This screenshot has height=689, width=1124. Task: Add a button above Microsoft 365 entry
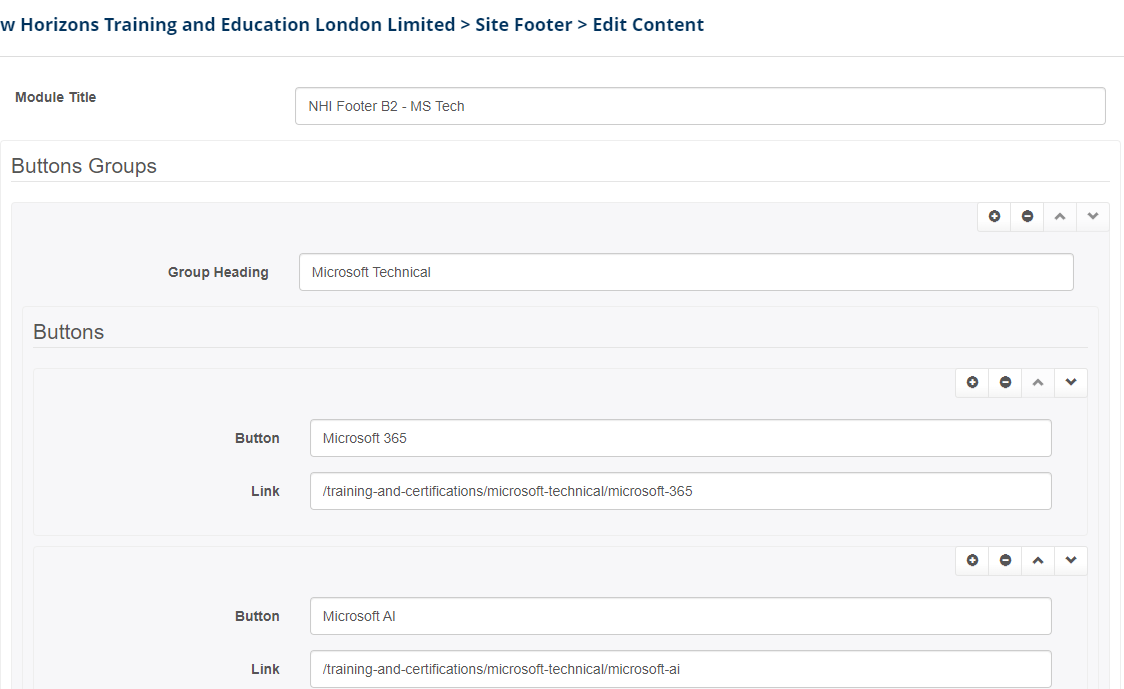click(972, 382)
